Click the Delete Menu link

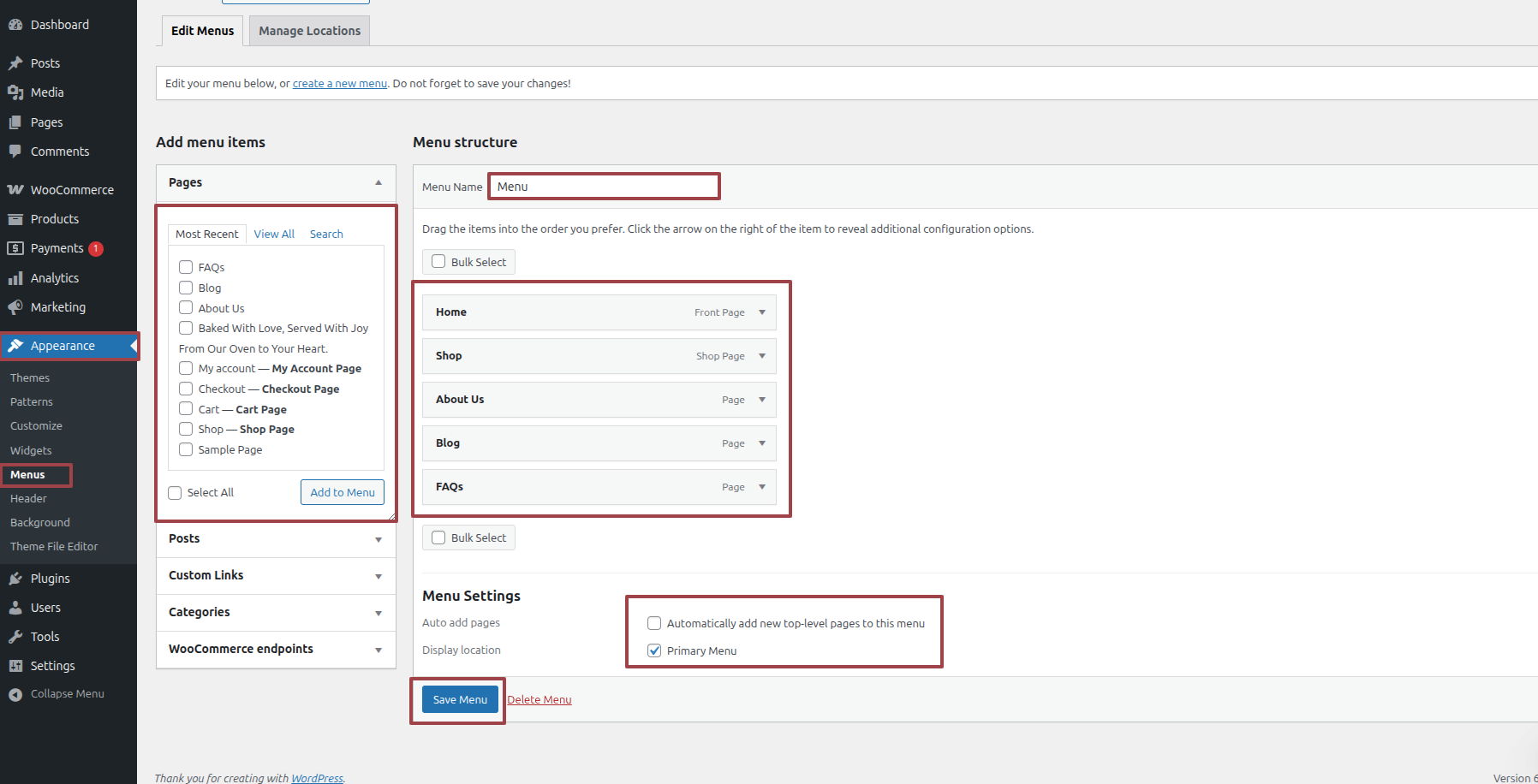[539, 700]
